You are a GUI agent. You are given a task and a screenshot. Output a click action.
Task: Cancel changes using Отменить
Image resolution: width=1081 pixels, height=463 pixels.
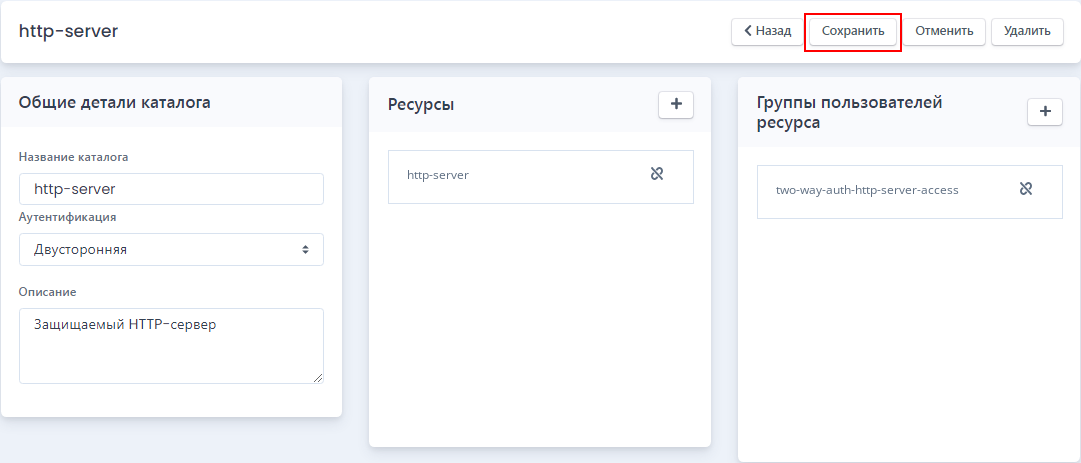944,31
